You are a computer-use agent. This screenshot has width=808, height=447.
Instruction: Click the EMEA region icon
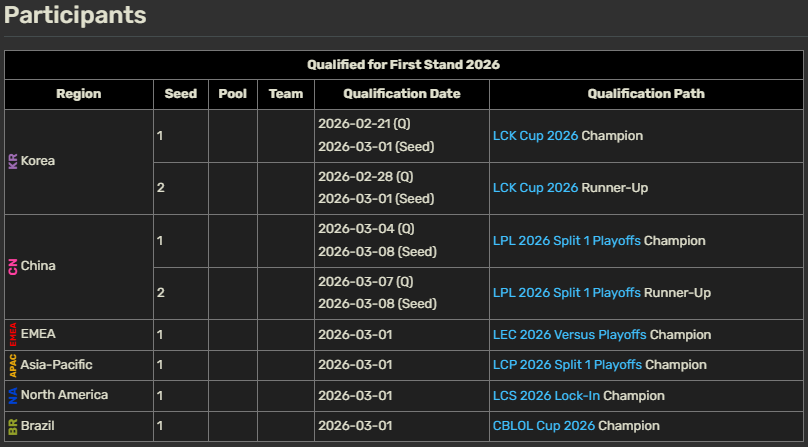pyautogui.click(x=13, y=335)
